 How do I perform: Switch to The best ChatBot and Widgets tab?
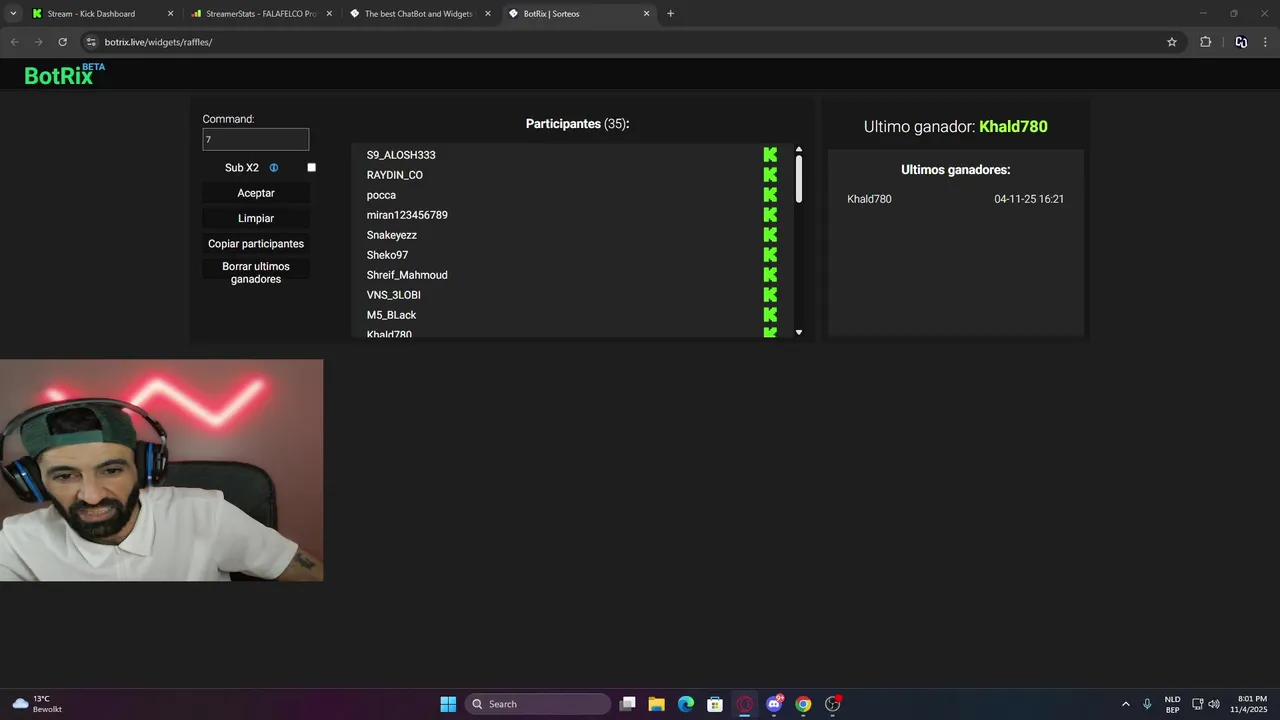pos(417,14)
